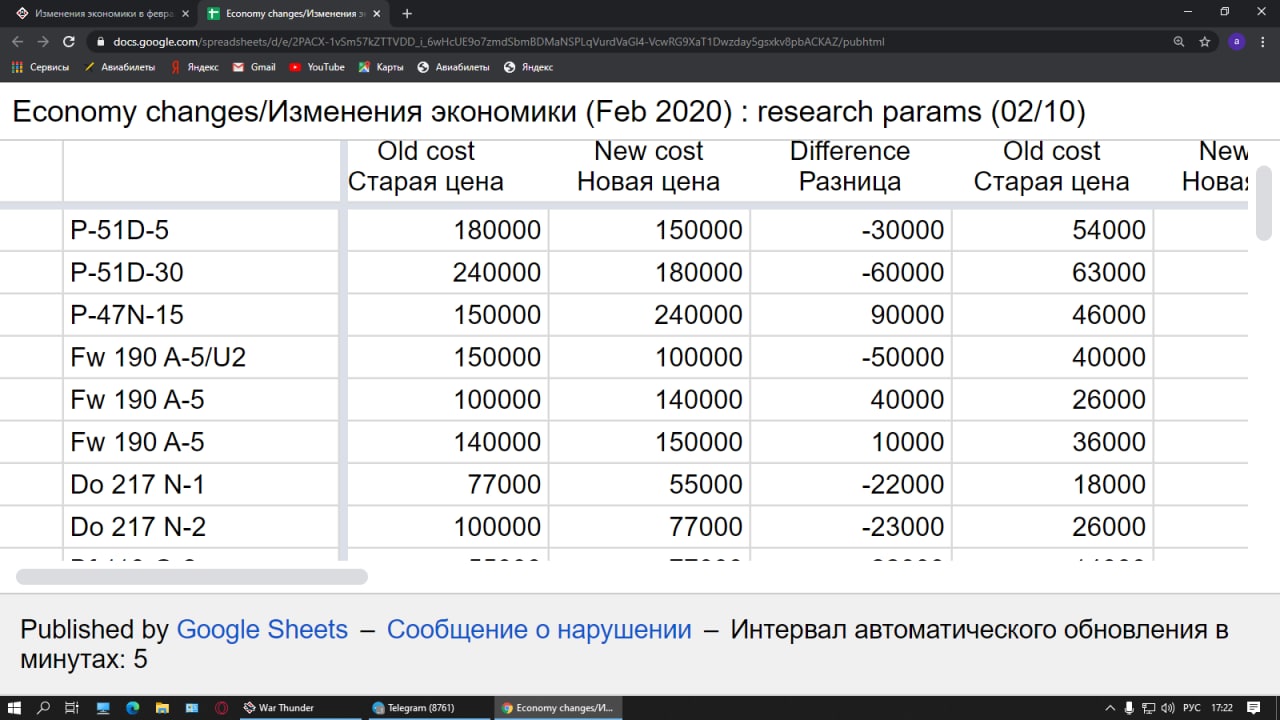1280x720 pixels.
Task: Click the vertical scrollbar thumb of the sheet
Action: (1264, 203)
